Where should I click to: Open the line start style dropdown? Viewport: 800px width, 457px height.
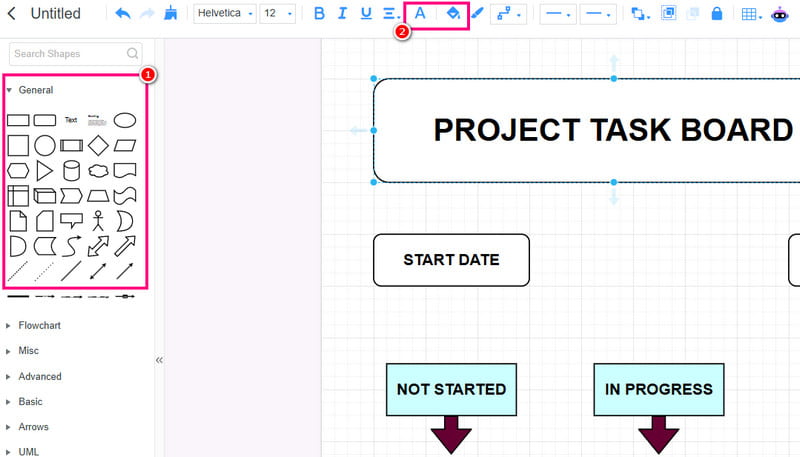(558, 14)
